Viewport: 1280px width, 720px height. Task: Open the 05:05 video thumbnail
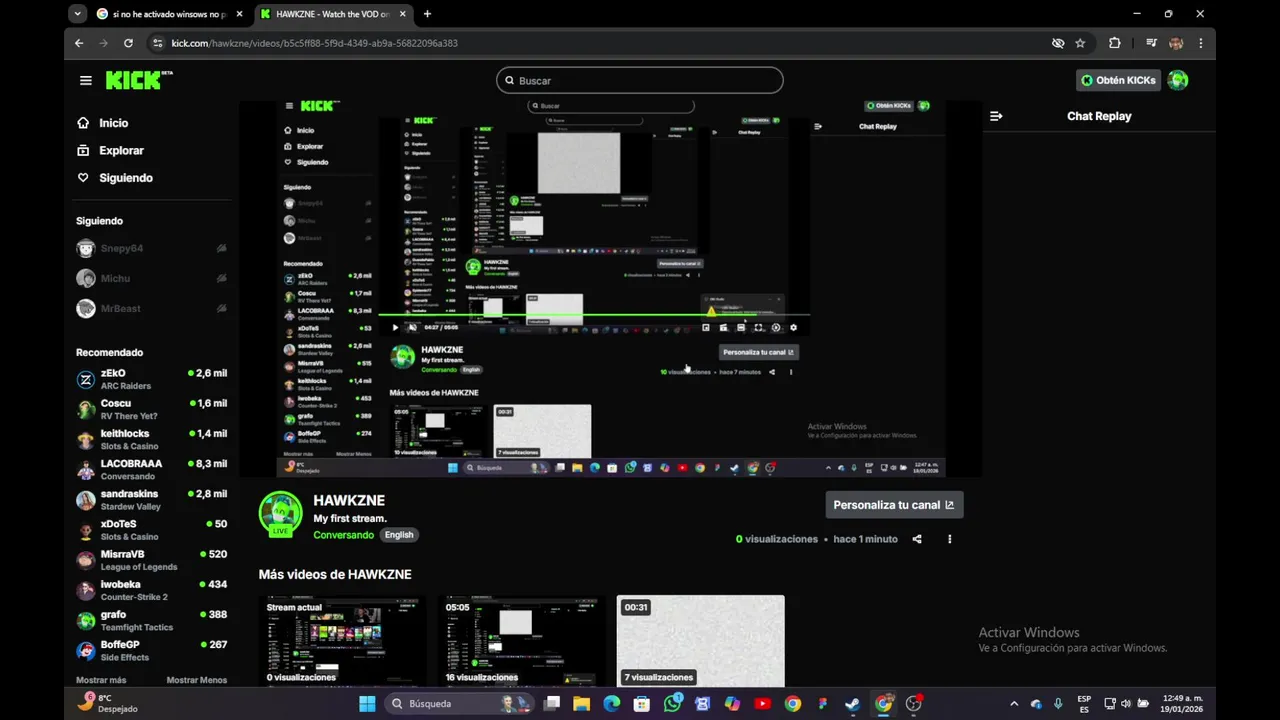[x=522, y=640]
